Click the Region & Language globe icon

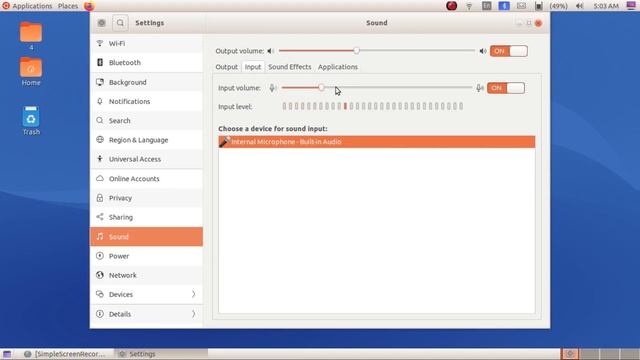100,140
